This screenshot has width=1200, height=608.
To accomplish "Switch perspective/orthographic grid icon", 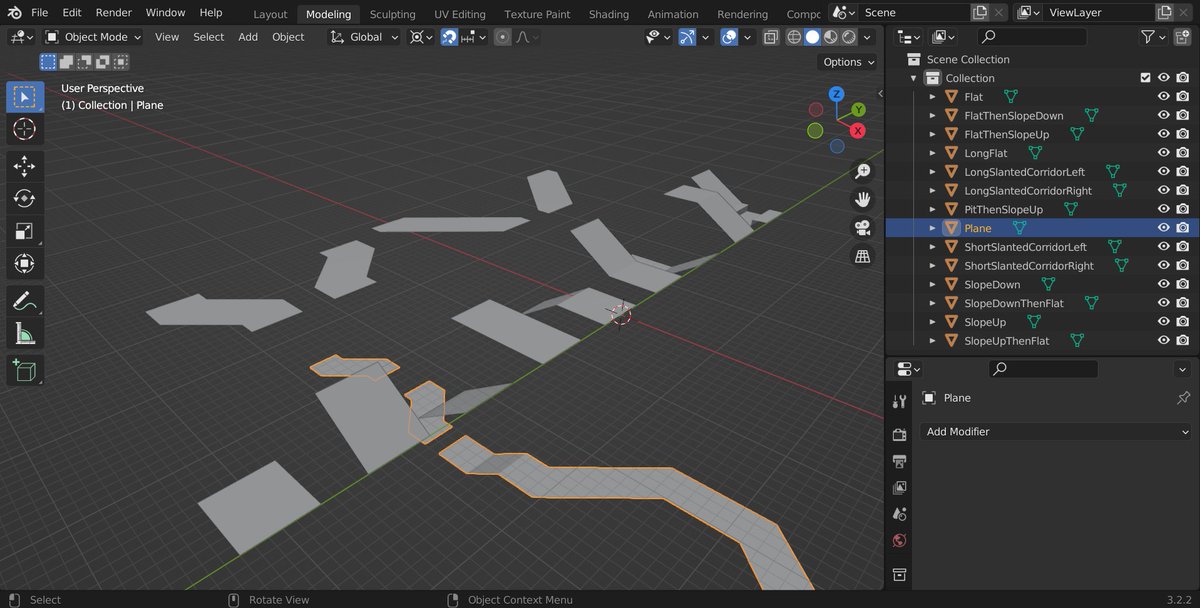I will 862,257.
